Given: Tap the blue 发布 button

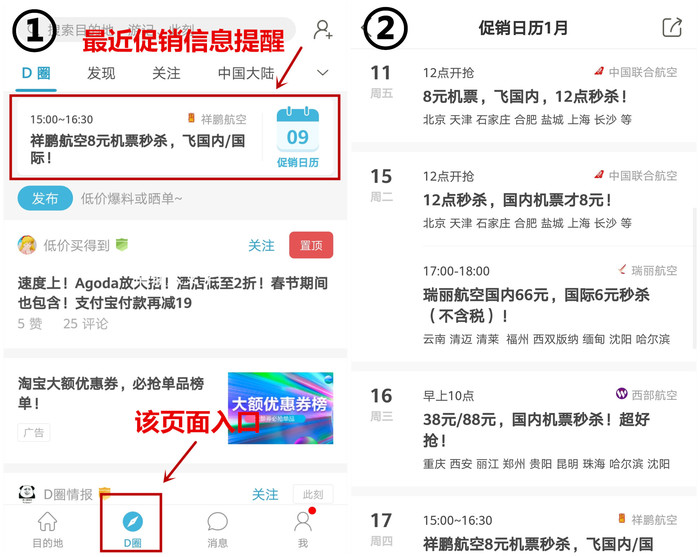Looking at the screenshot, I should [45, 198].
